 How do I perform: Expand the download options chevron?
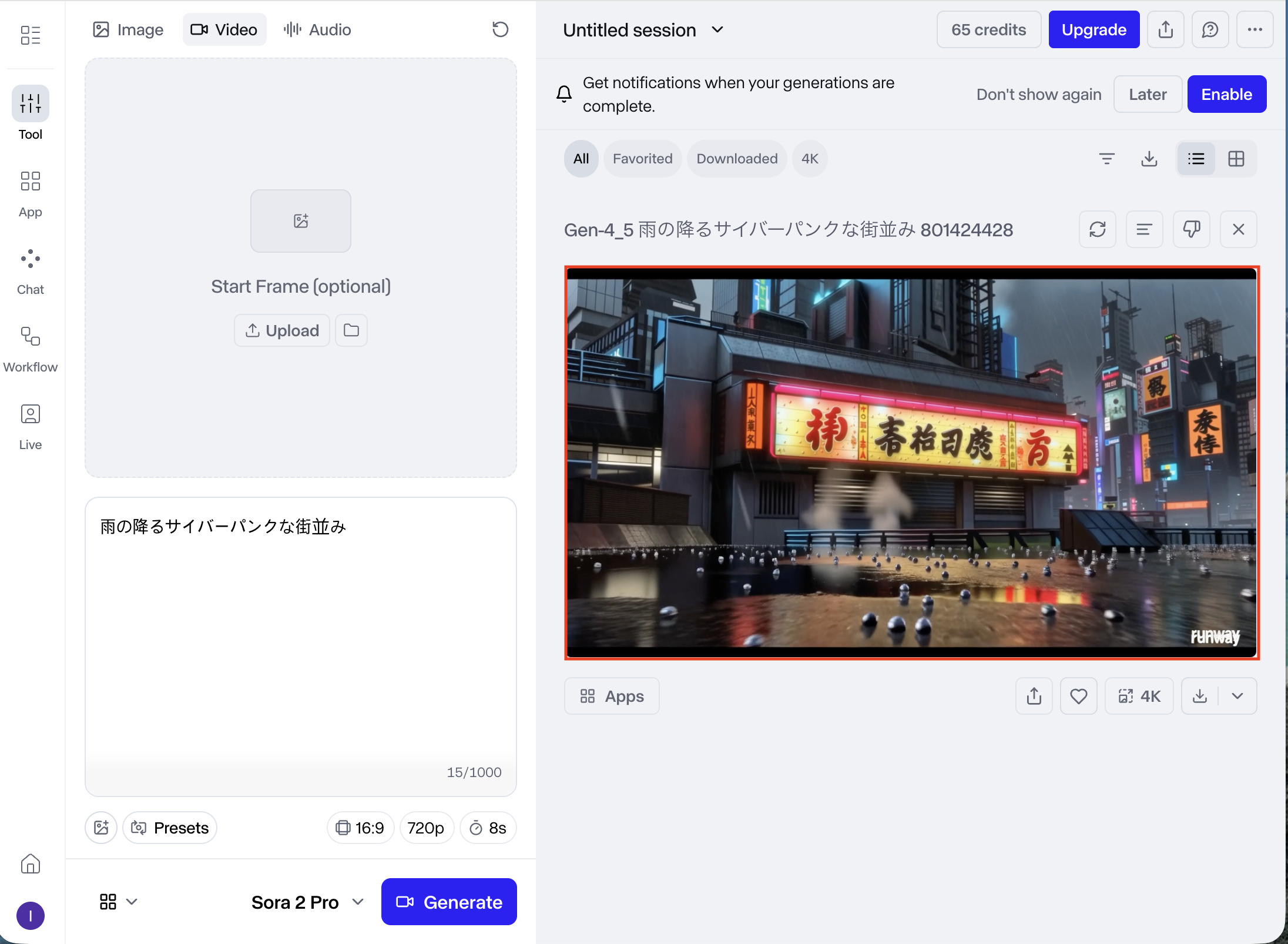[x=1237, y=696]
